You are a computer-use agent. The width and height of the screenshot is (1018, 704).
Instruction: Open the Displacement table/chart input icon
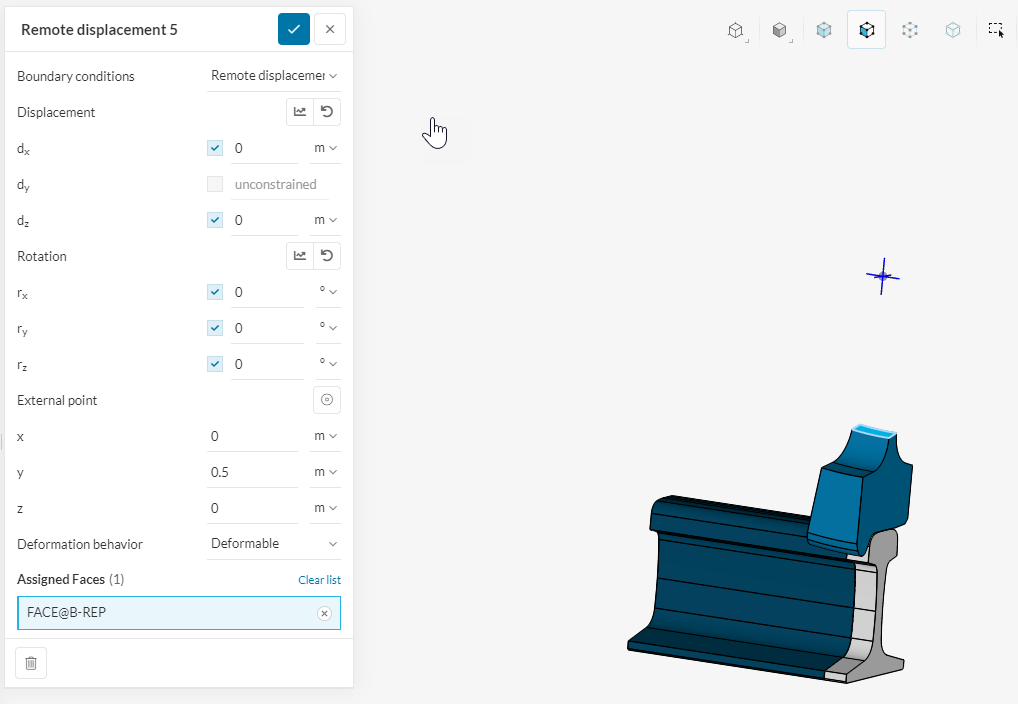(x=300, y=112)
